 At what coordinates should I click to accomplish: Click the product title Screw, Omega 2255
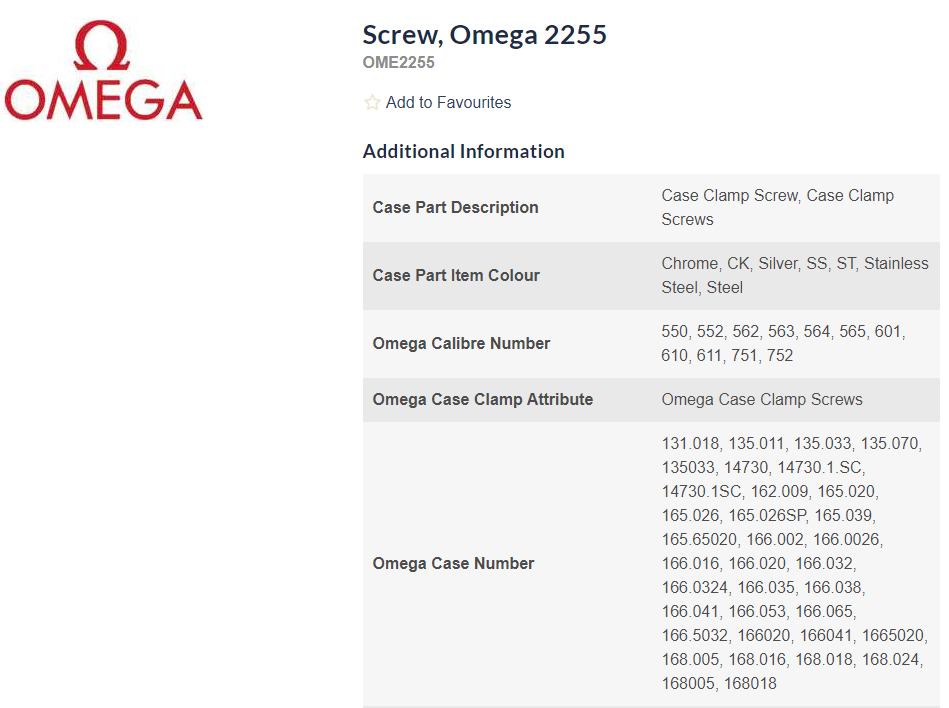click(x=484, y=35)
